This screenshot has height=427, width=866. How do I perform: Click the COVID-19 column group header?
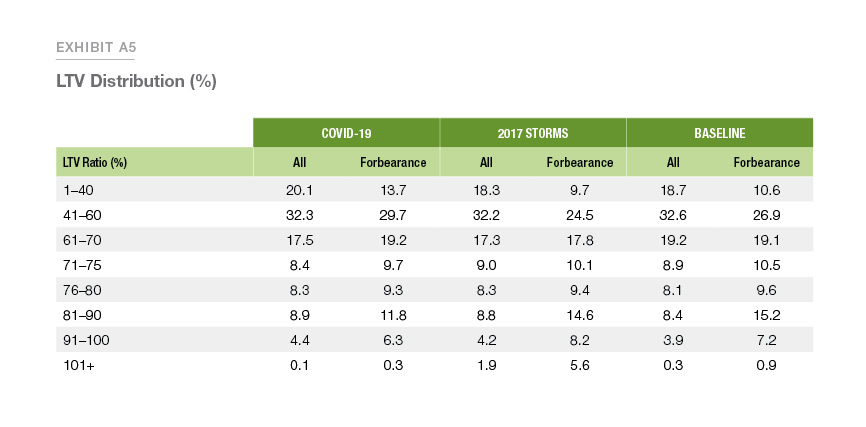346,133
